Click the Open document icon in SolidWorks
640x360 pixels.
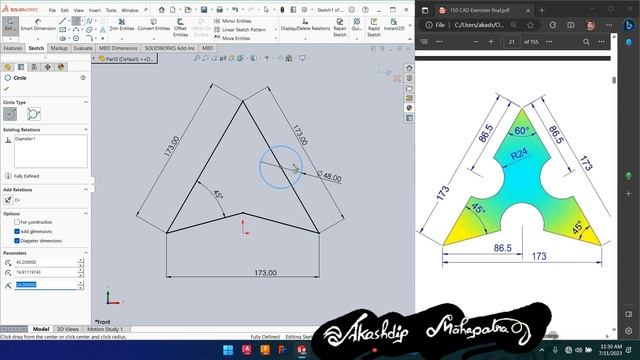(x=188, y=9)
